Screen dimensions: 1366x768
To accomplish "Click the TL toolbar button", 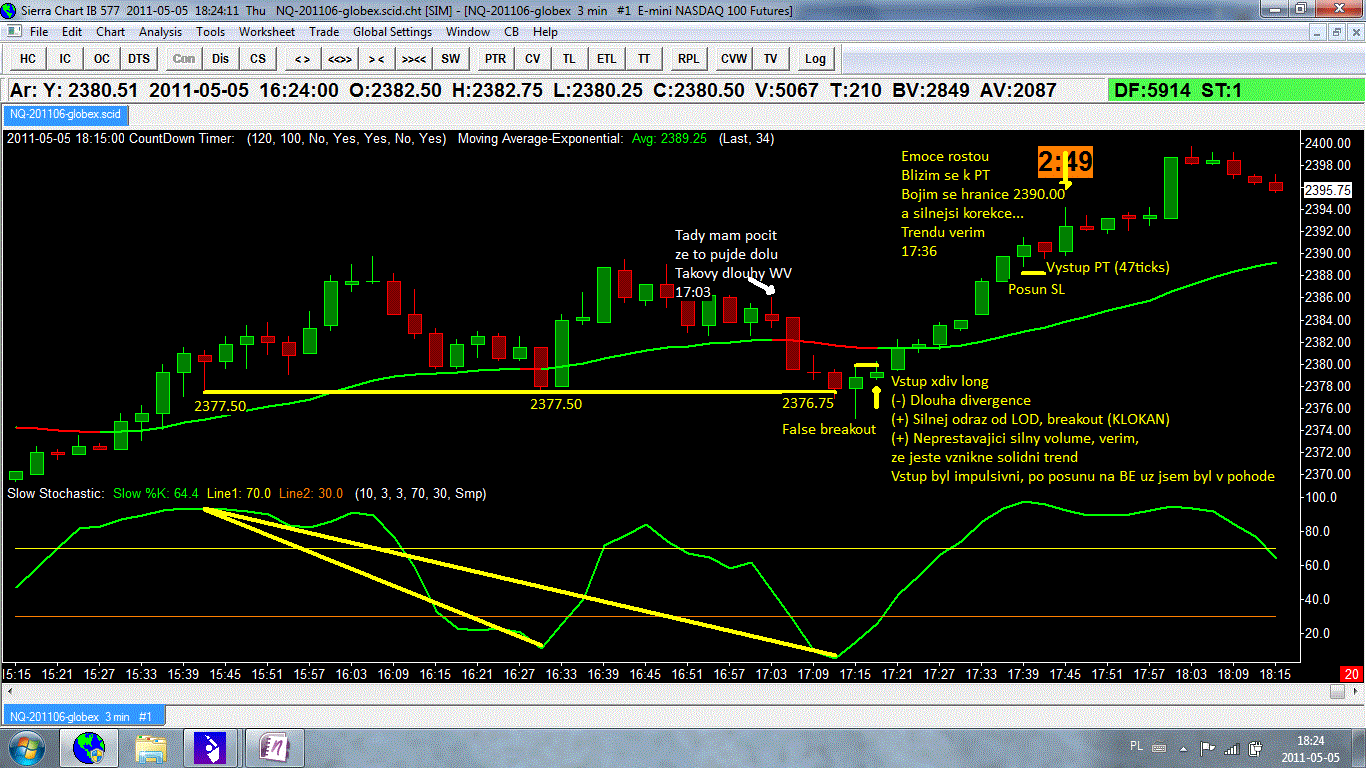I will [x=569, y=59].
